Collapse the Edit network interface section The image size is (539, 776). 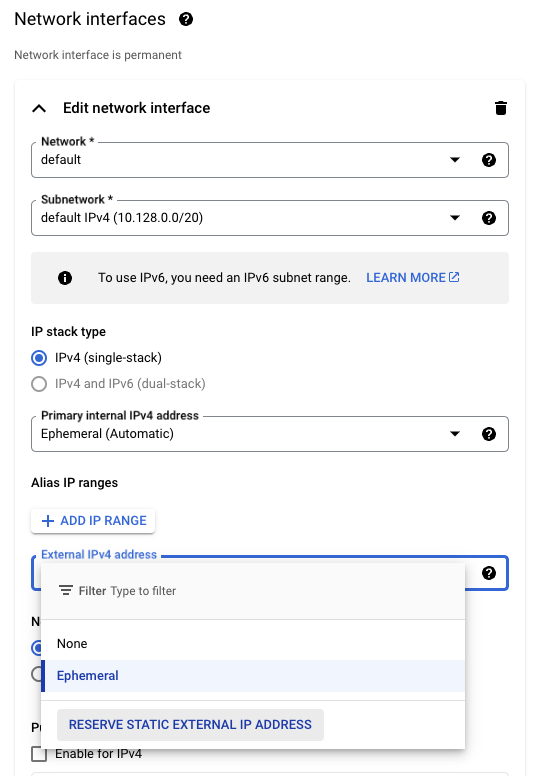(x=39, y=108)
